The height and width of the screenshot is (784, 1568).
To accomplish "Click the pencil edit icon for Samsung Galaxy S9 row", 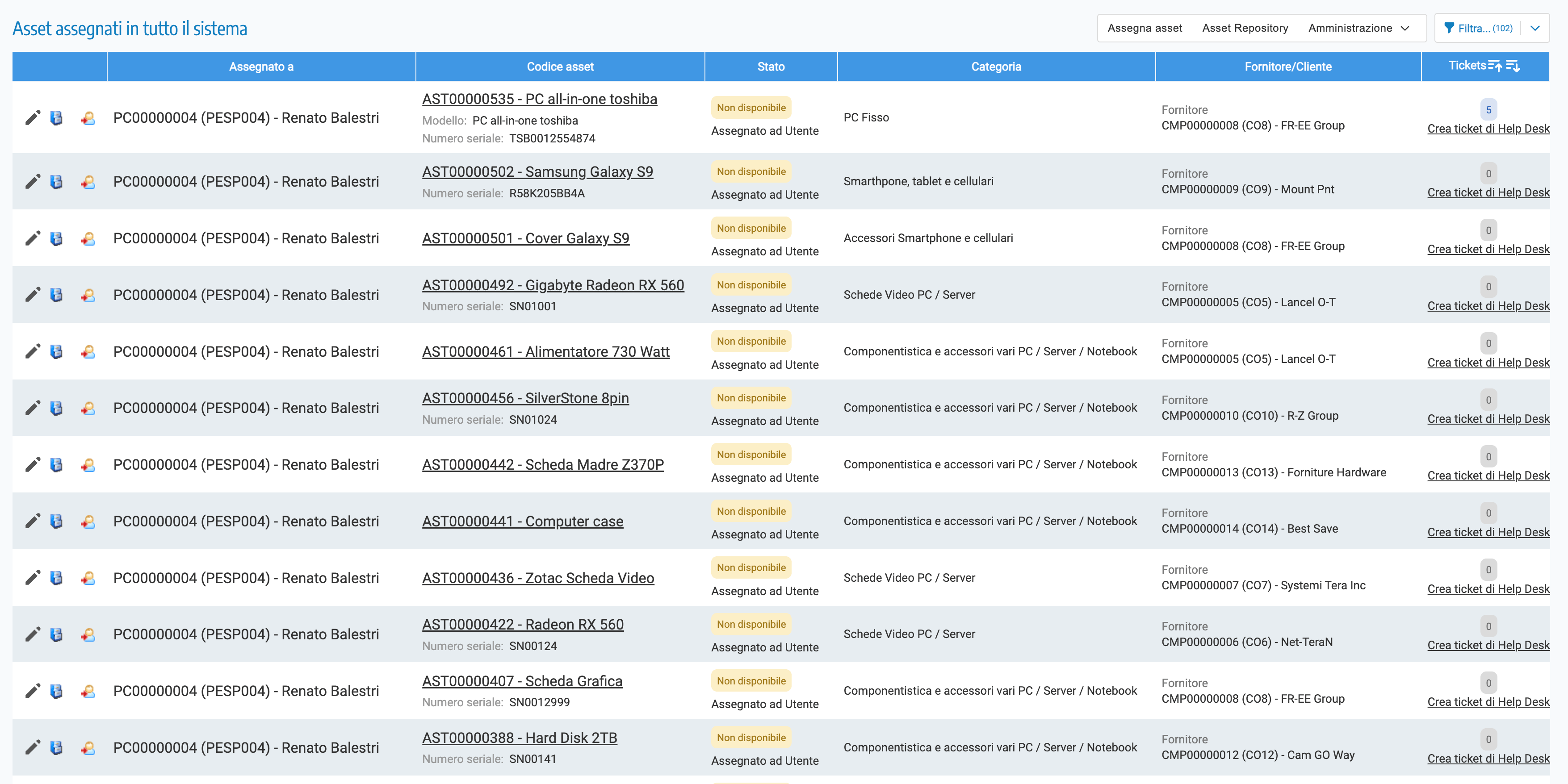I will (32, 181).
